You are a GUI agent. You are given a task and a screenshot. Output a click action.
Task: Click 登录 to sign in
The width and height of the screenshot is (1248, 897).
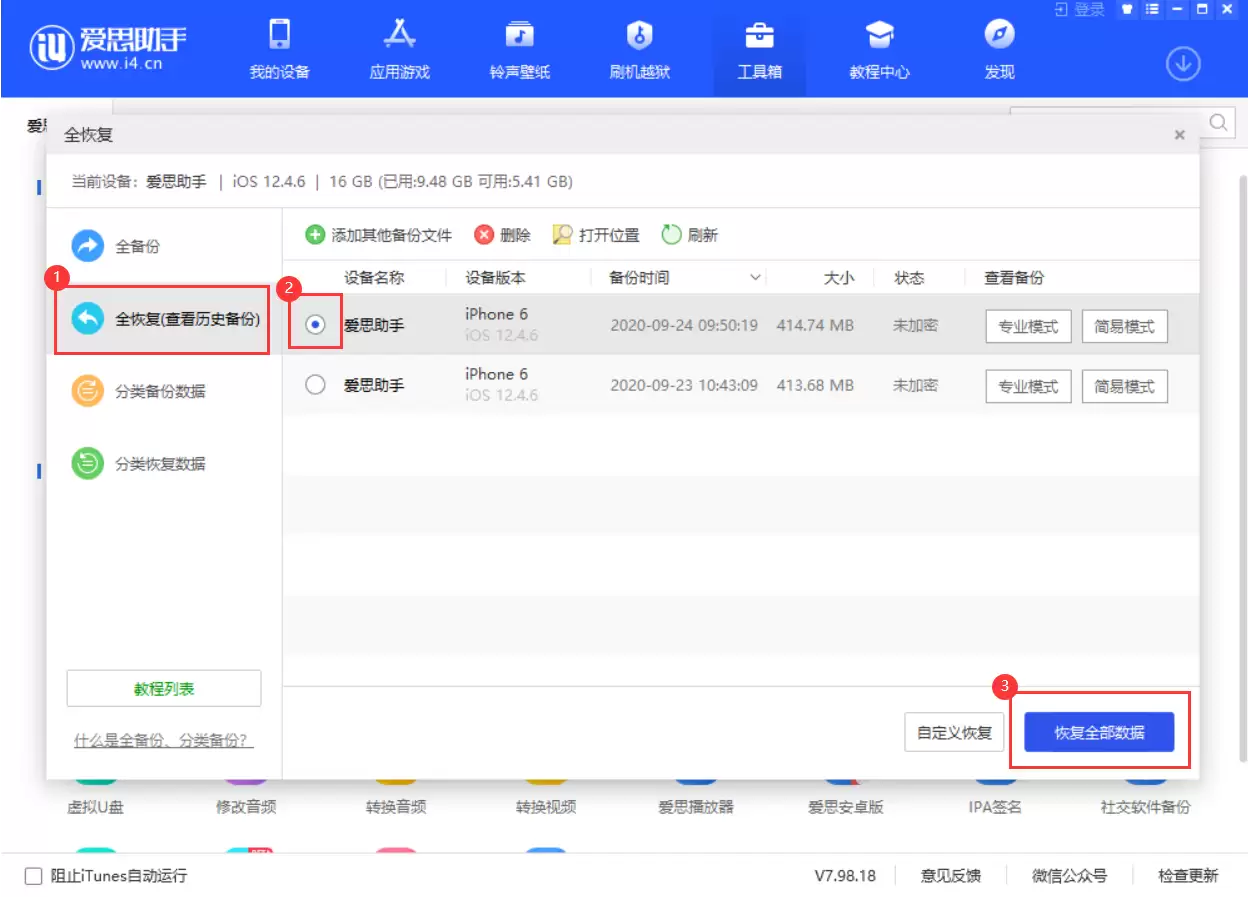point(1079,9)
